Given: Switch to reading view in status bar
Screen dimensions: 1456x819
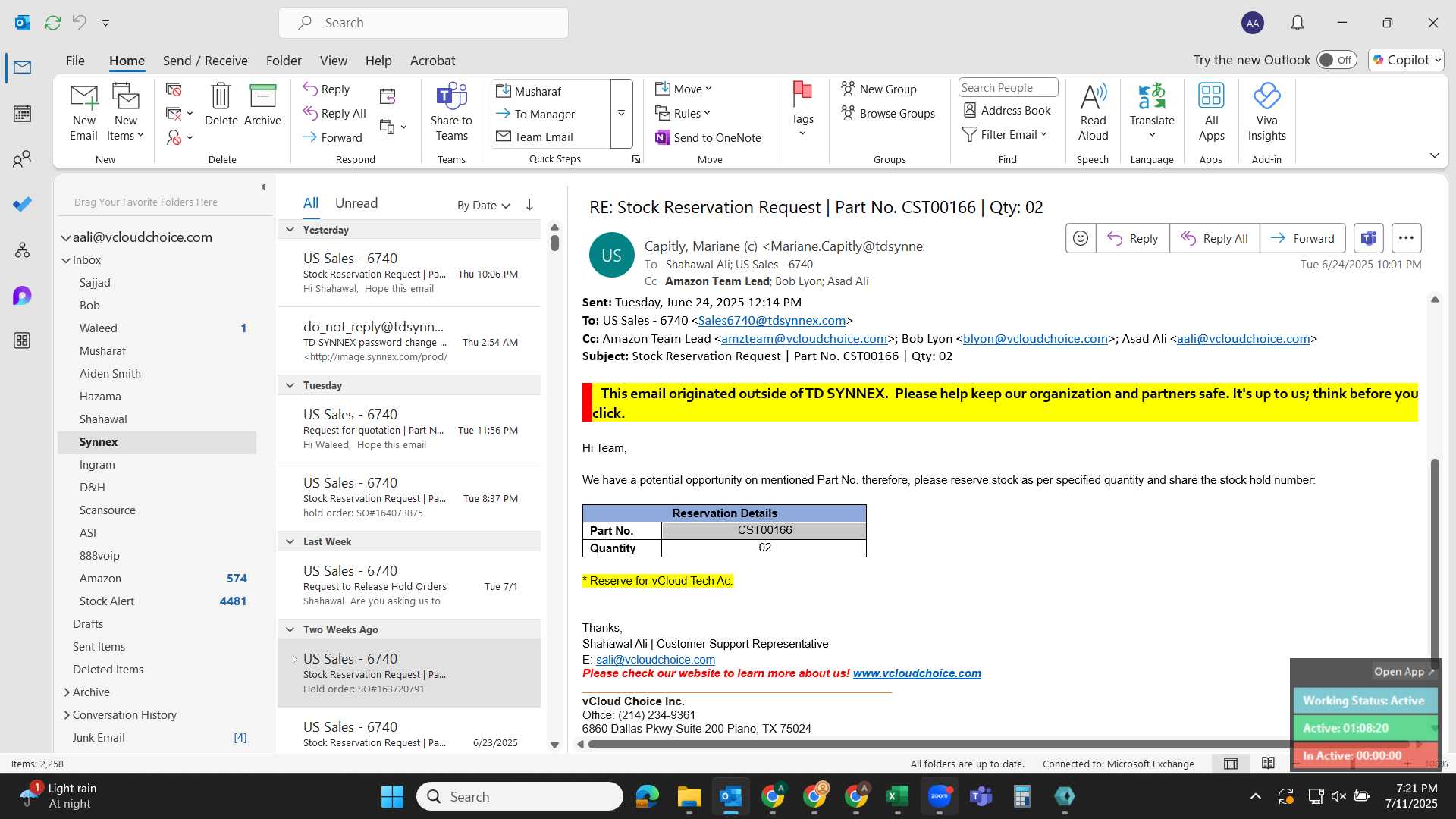Looking at the screenshot, I should [x=1268, y=764].
